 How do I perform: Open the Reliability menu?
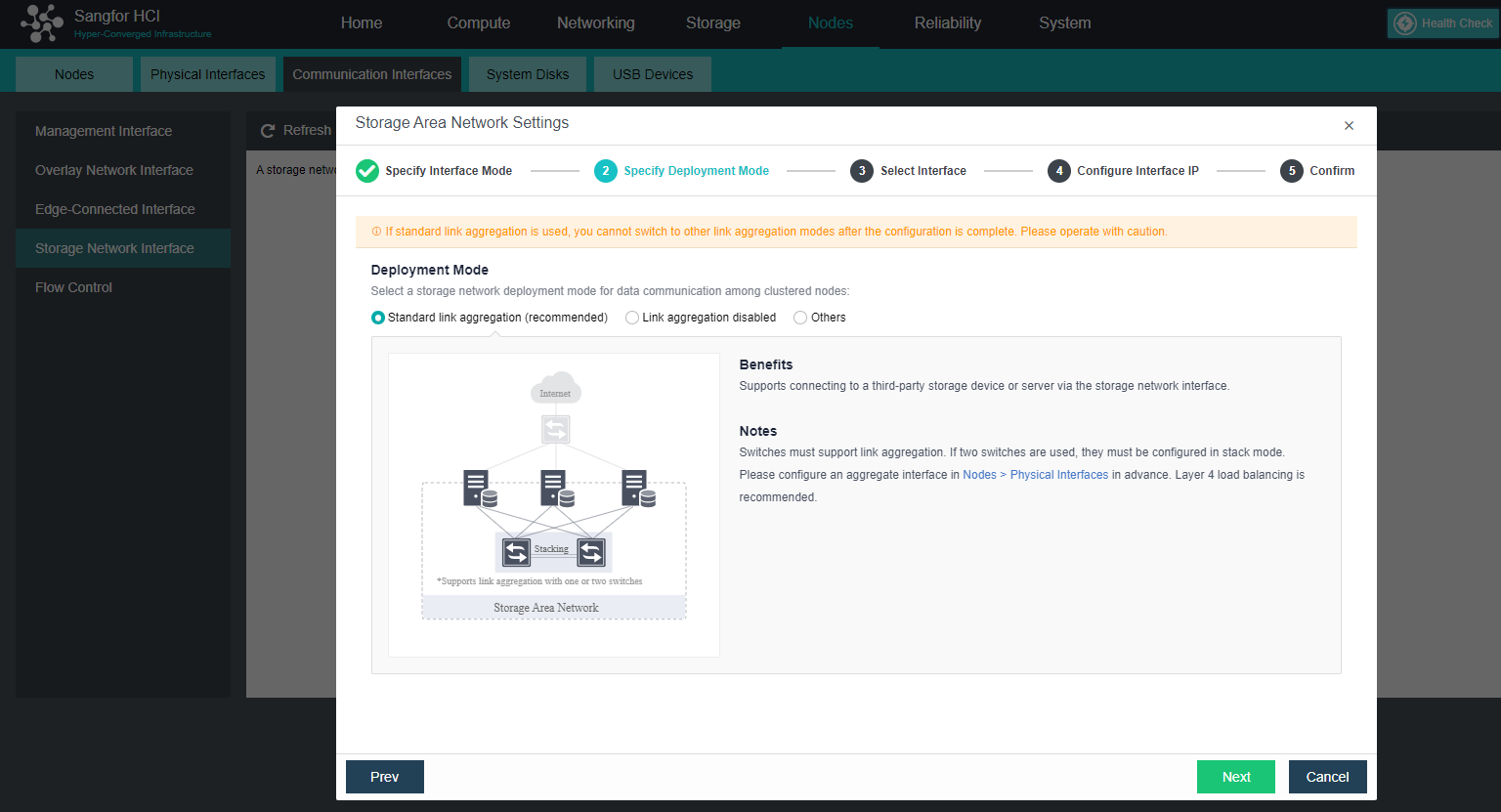(x=947, y=22)
